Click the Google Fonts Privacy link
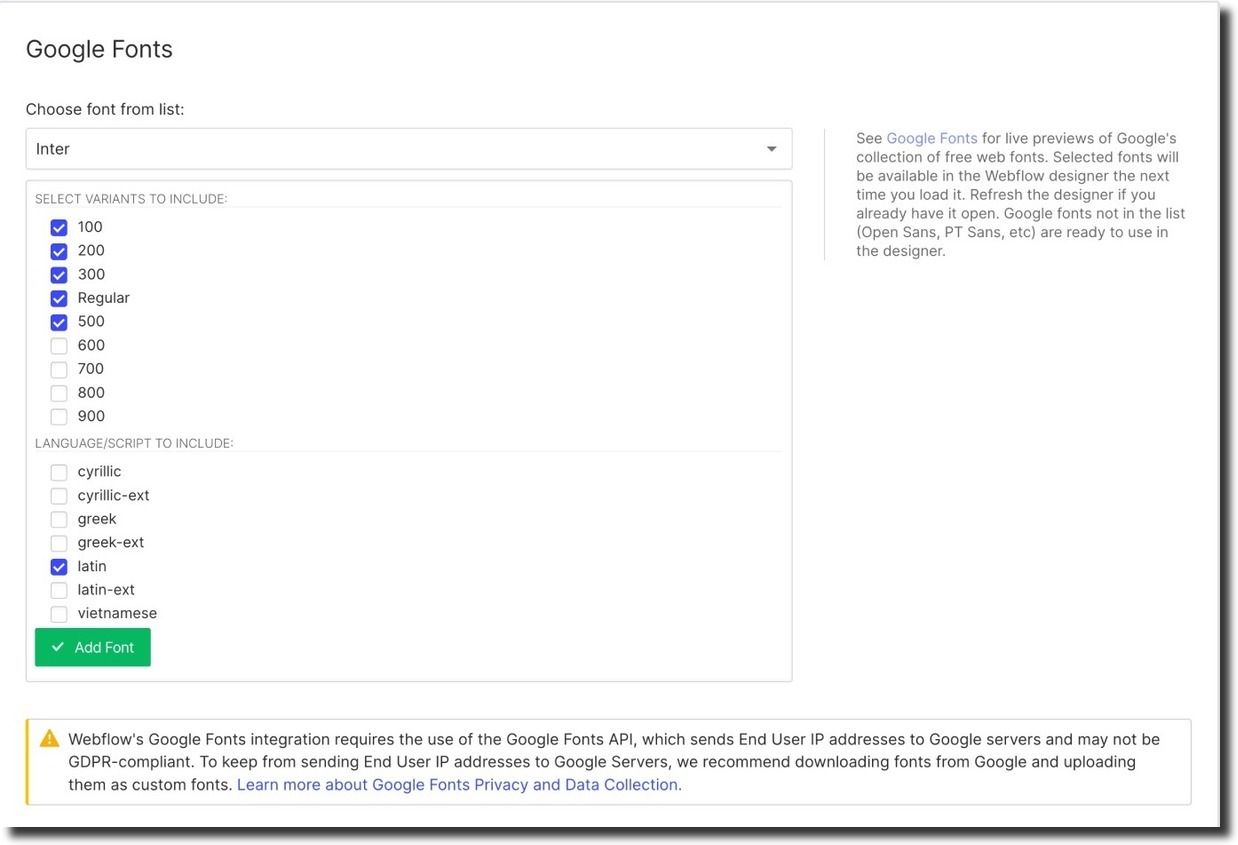The image size is (1238, 845). (459, 784)
